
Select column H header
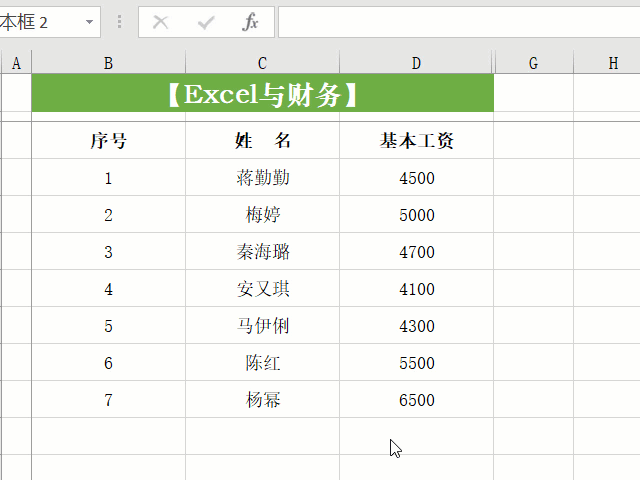(607, 63)
